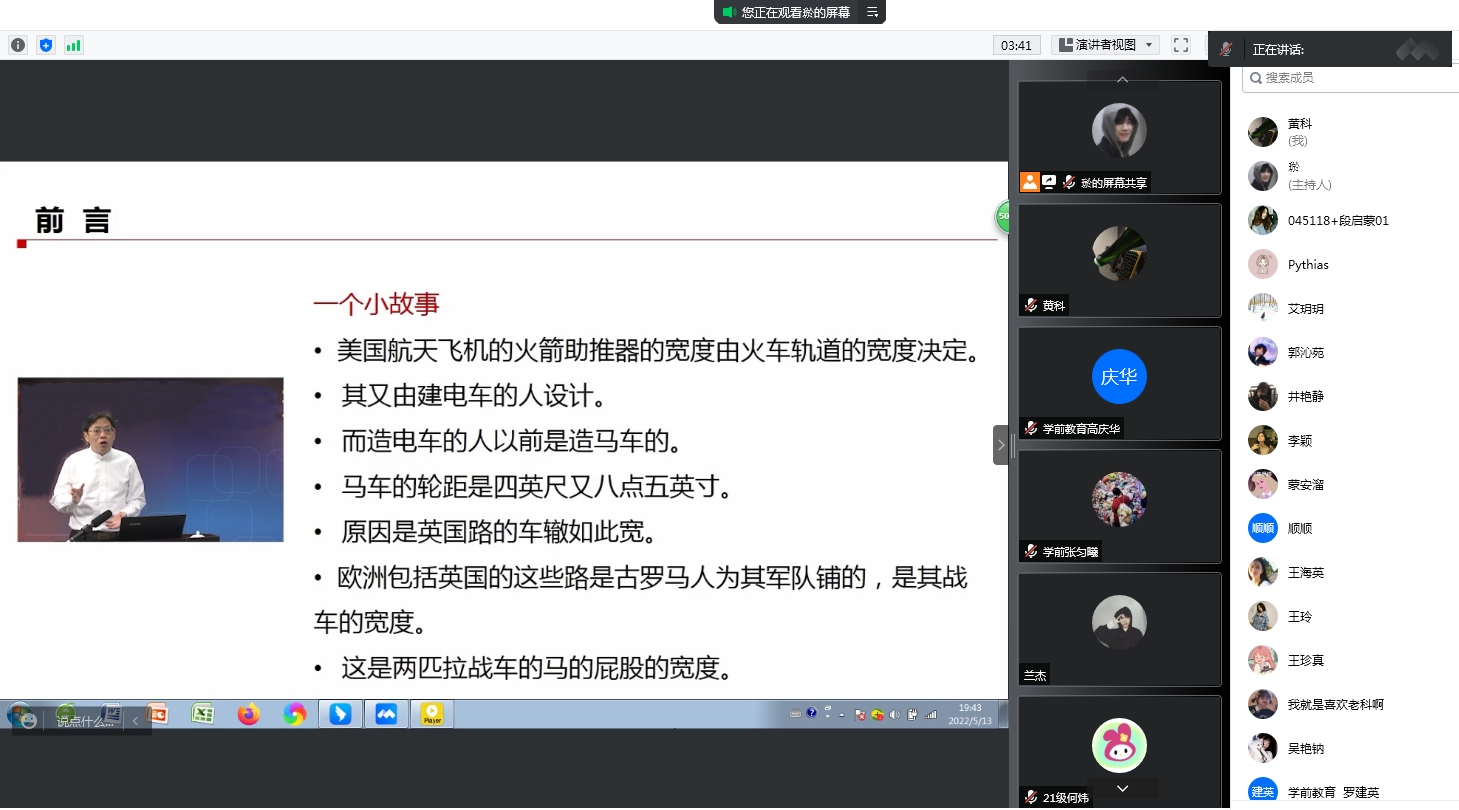Image resolution: width=1459 pixels, height=810 pixels.
Task: Open the 演讲者视图 view dropdown
Action: click(1105, 45)
